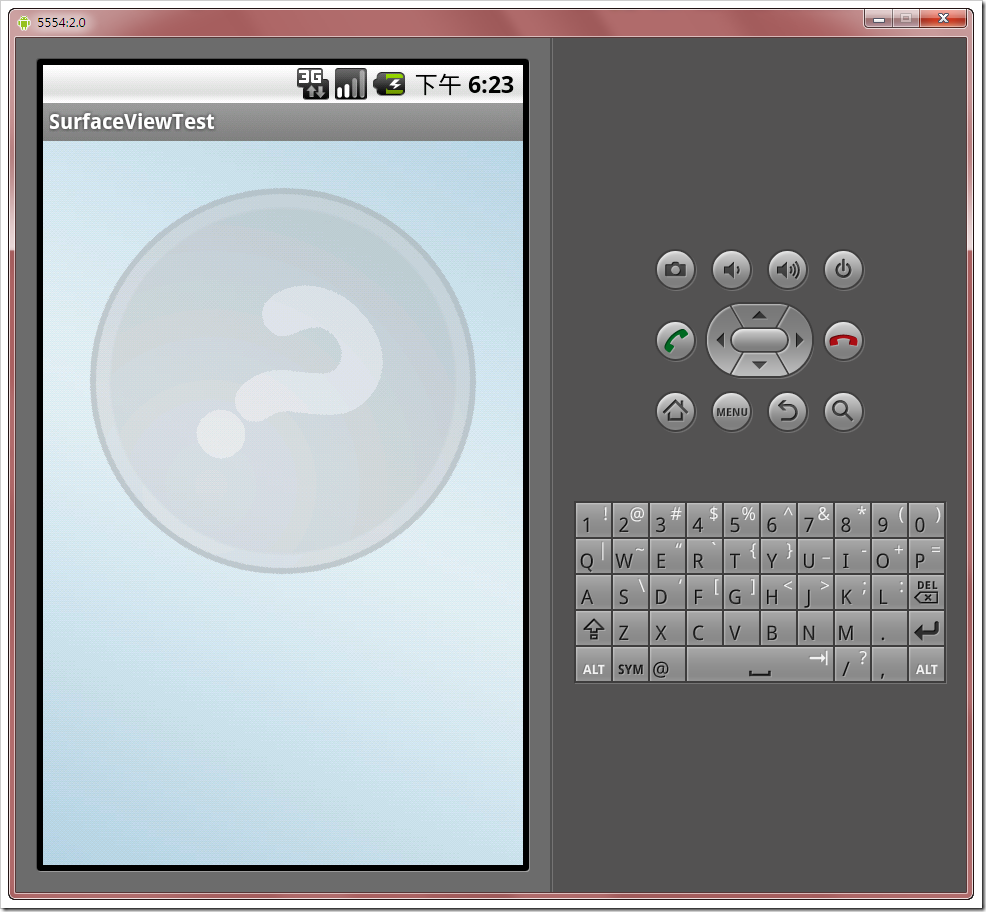
Task: Click the P key
Action: click(926, 556)
